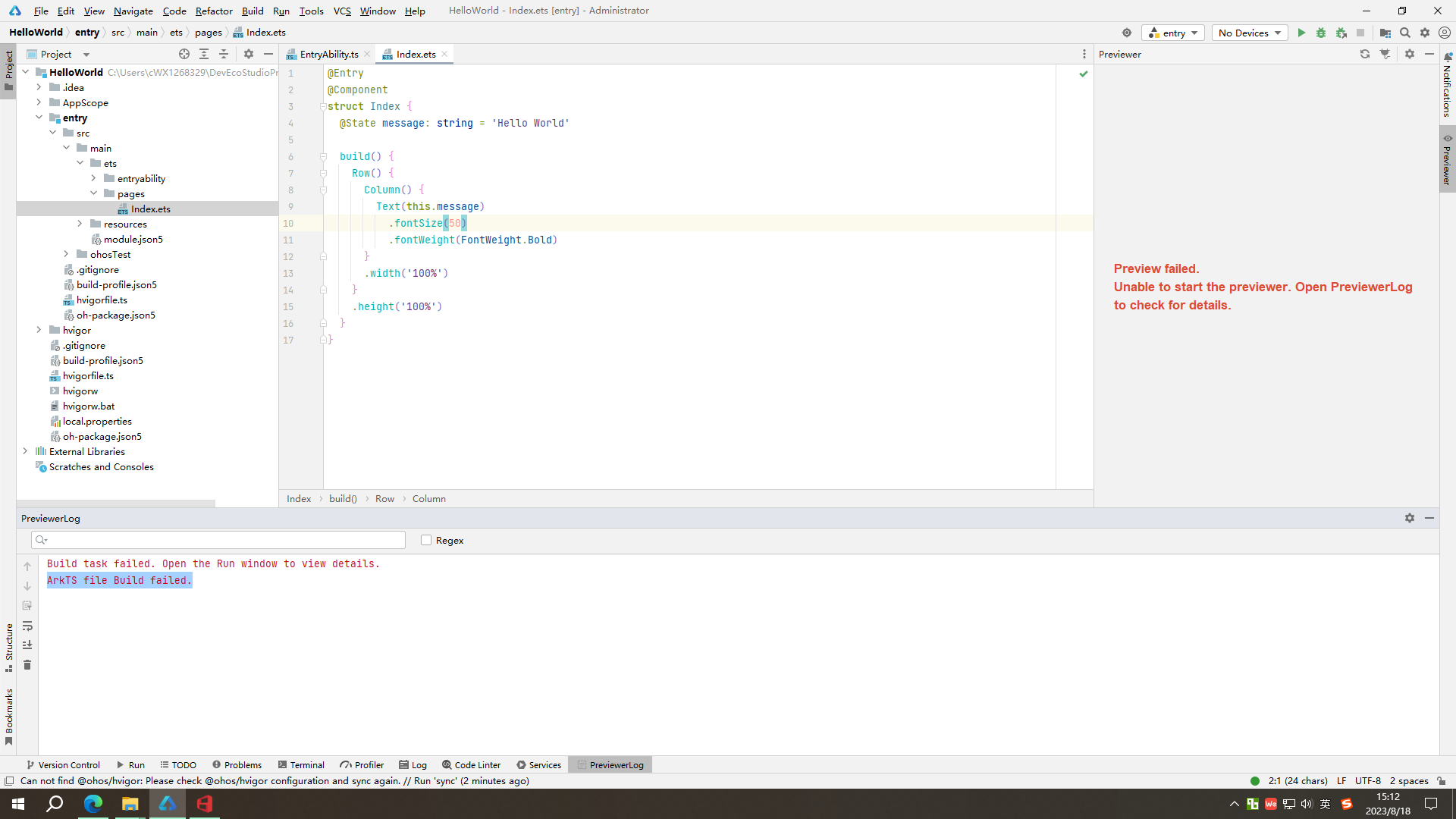This screenshot has width=1456, height=819.
Task: Open the Profiler tool window
Action: (x=362, y=764)
